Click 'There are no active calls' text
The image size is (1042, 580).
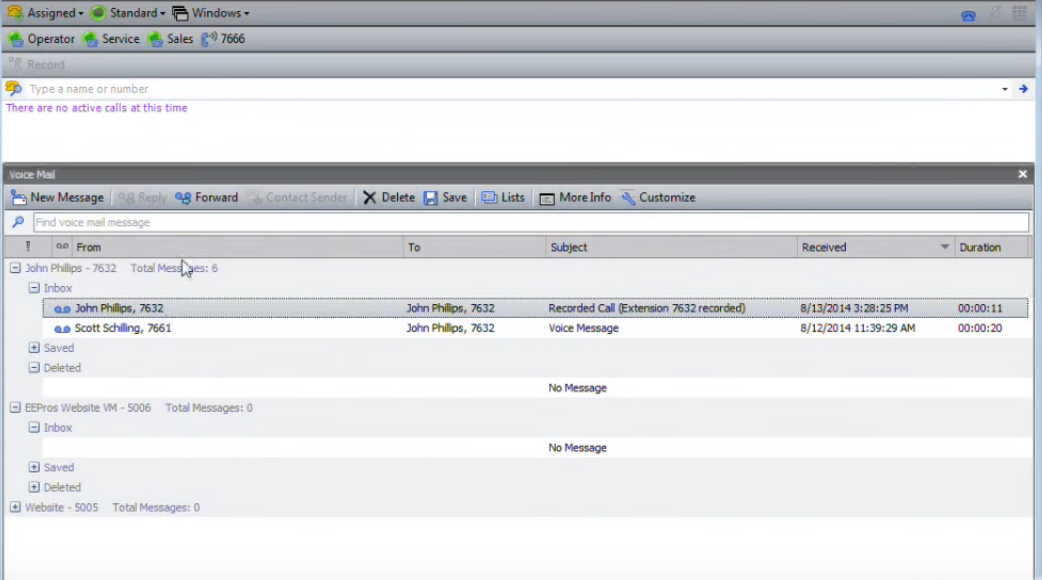coord(96,108)
